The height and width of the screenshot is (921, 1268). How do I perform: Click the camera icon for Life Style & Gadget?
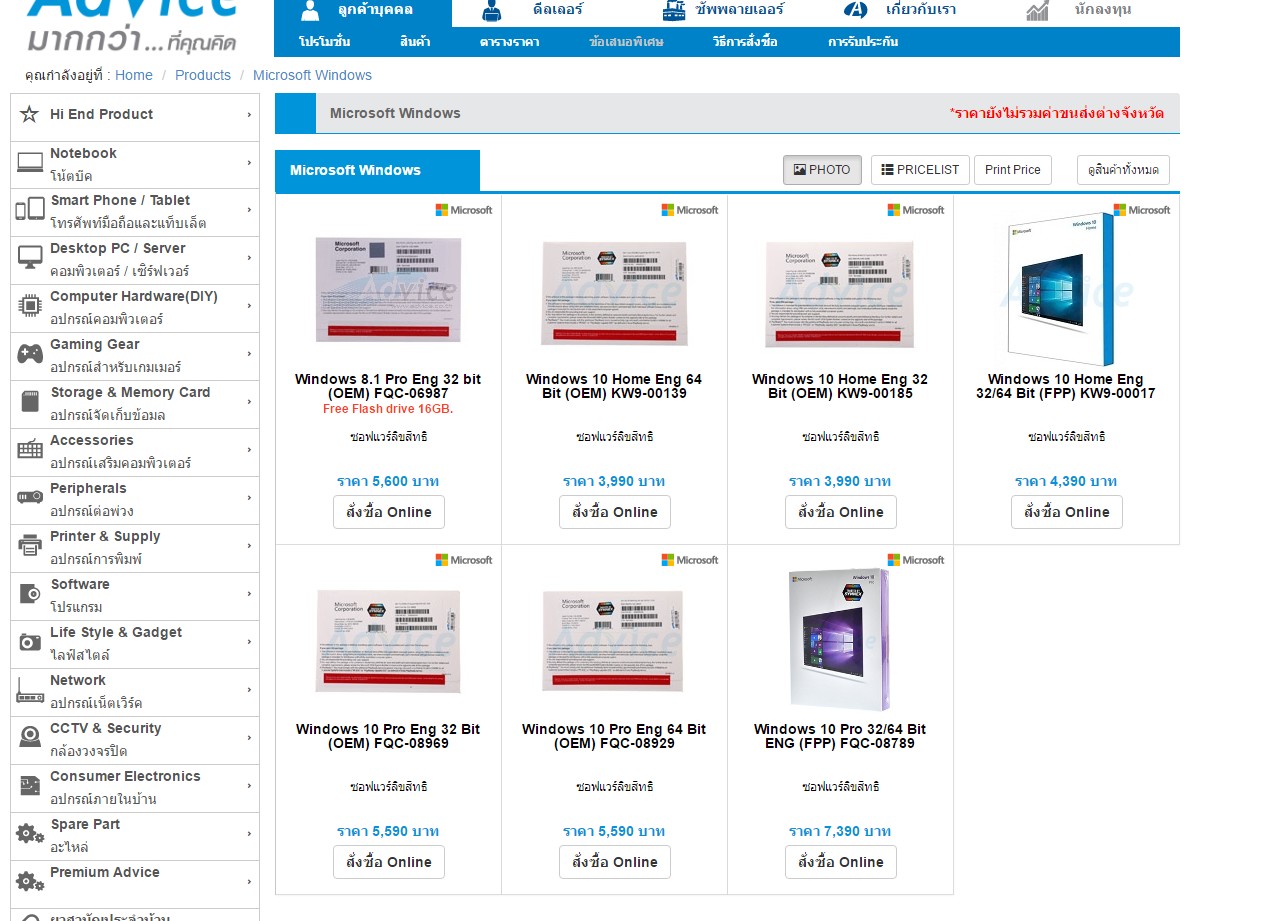(x=30, y=641)
